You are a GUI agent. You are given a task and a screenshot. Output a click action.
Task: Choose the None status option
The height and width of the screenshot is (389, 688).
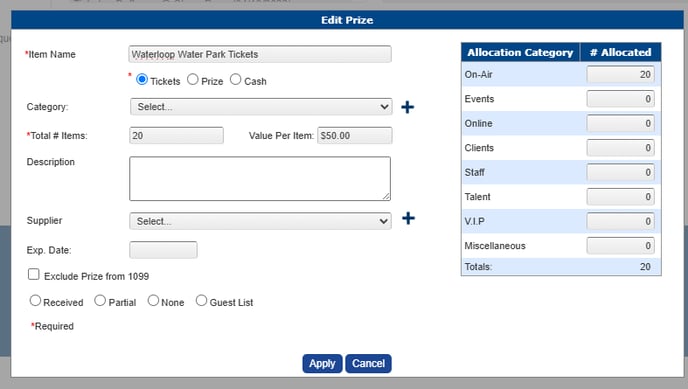click(153, 301)
